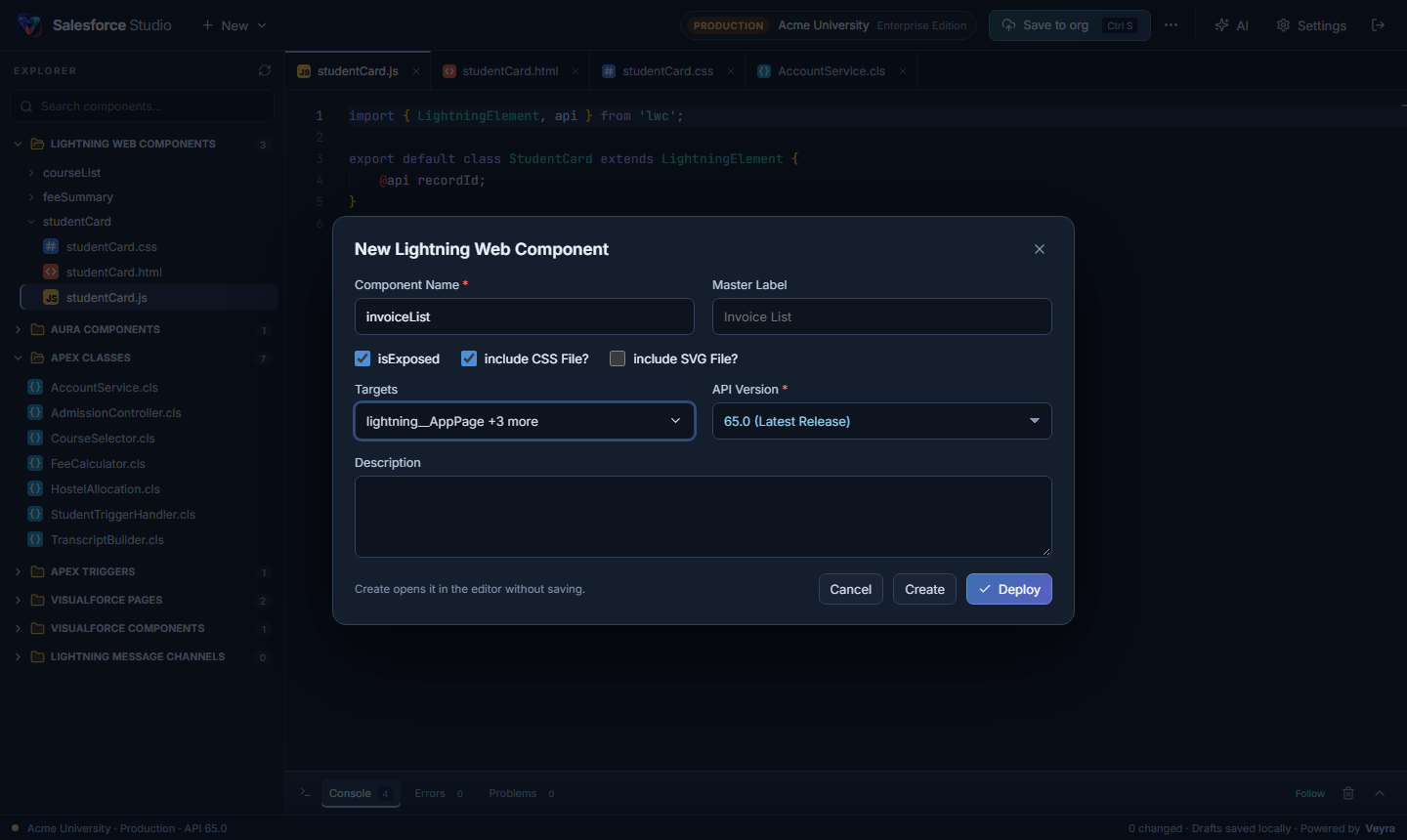1407x840 pixels.
Task: Click the Acme University org badge
Action: pos(829,25)
